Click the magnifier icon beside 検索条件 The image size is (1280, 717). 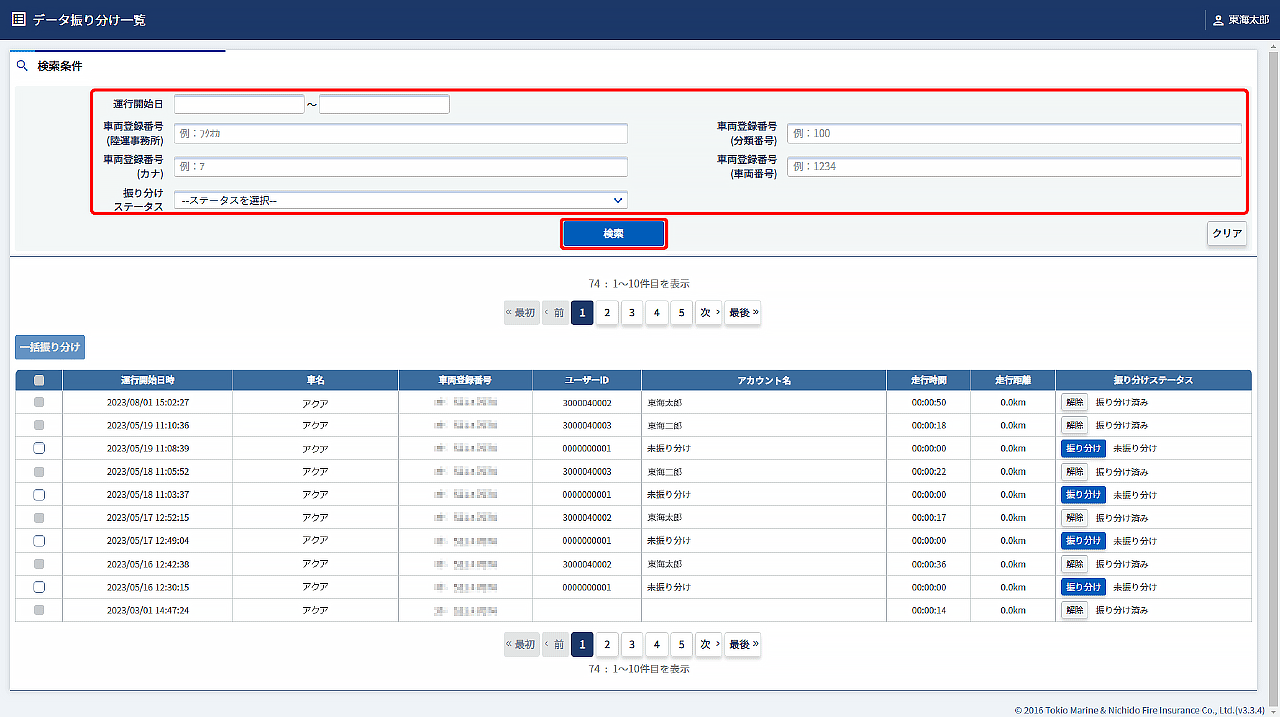pyautogui.click(x=23, y=66)
